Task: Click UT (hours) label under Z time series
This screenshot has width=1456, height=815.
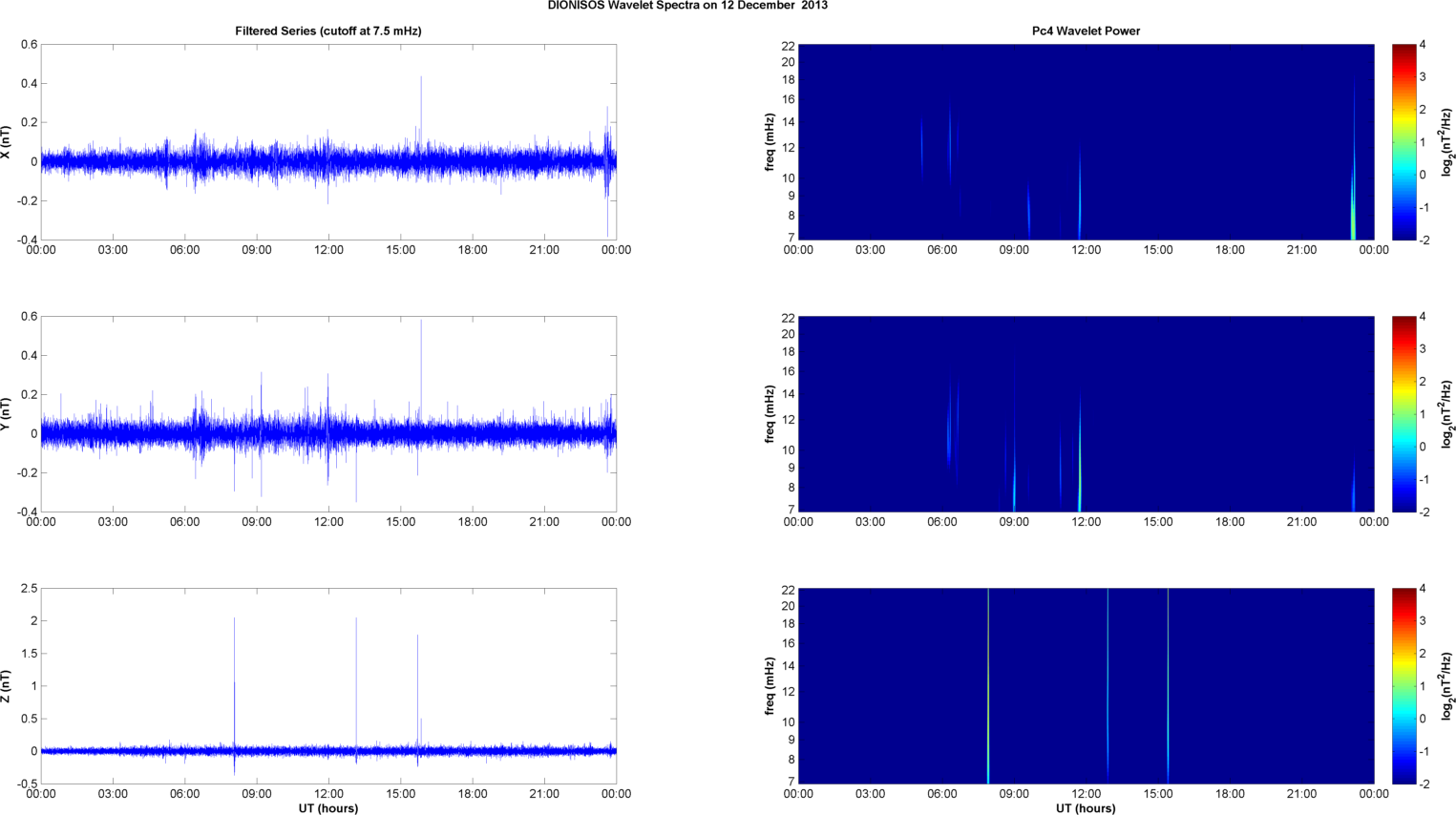Action: (x=327, y=808)
